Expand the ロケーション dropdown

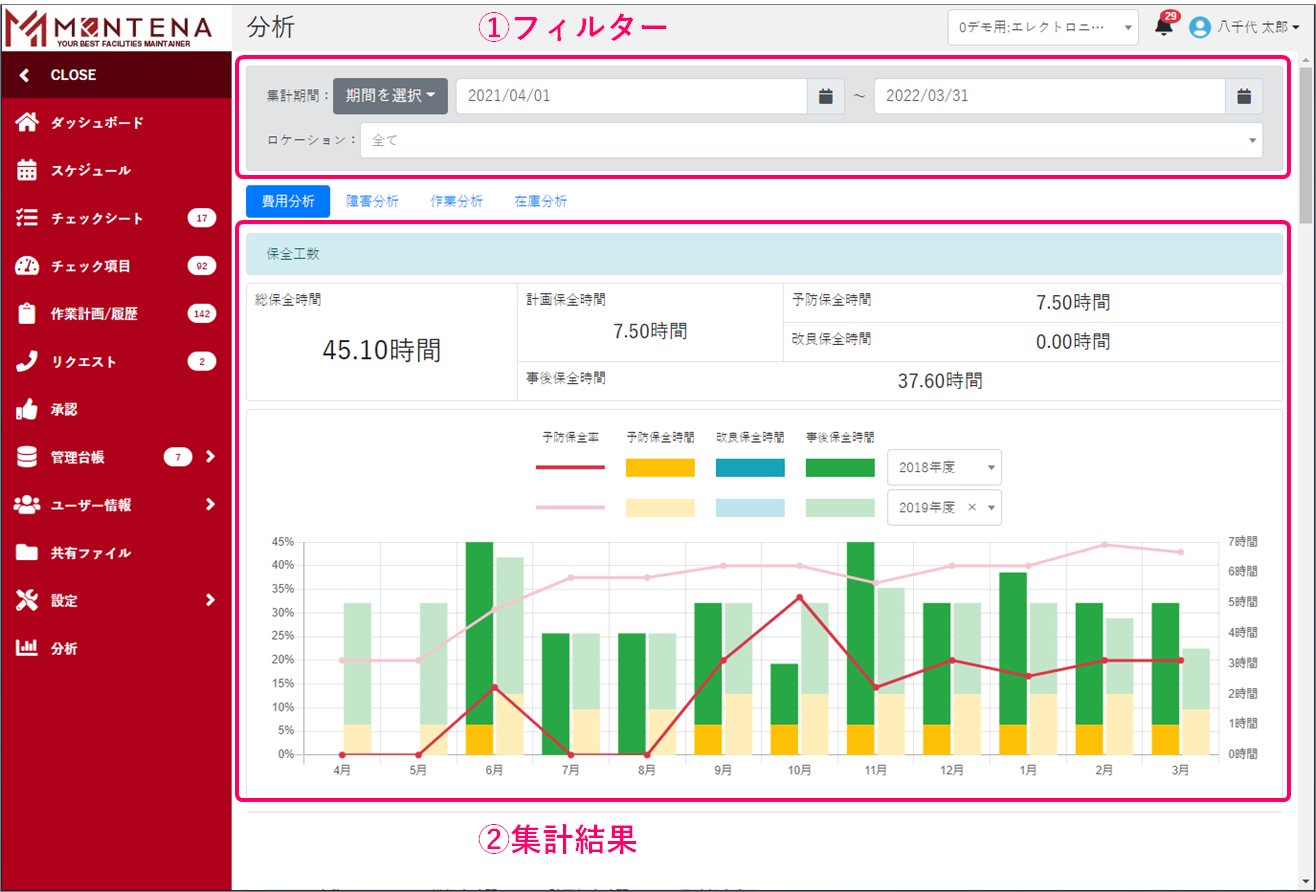point(810,141)
